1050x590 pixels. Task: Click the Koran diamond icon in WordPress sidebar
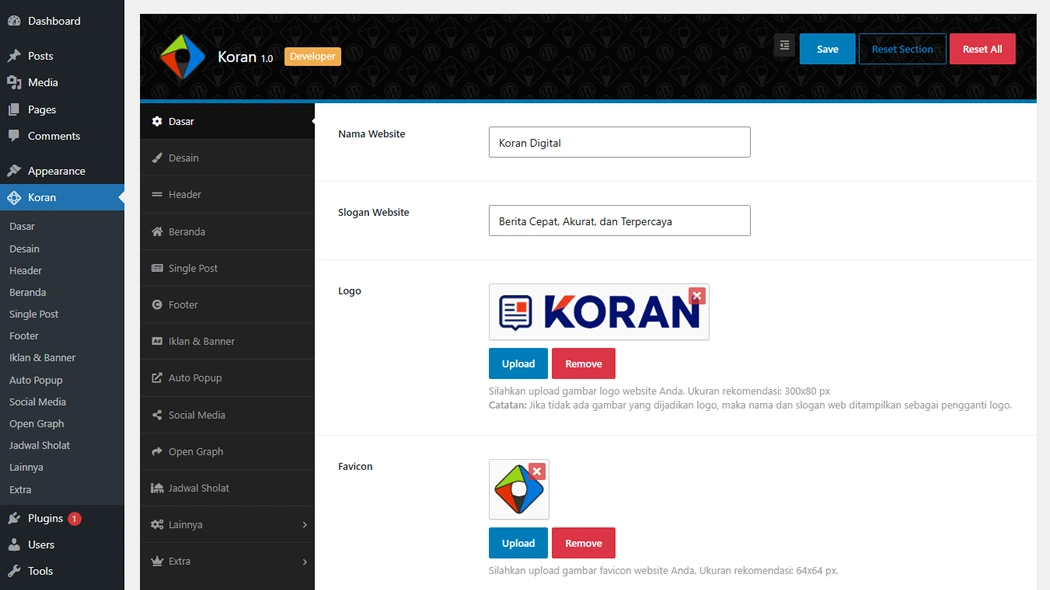pos(14,198)
